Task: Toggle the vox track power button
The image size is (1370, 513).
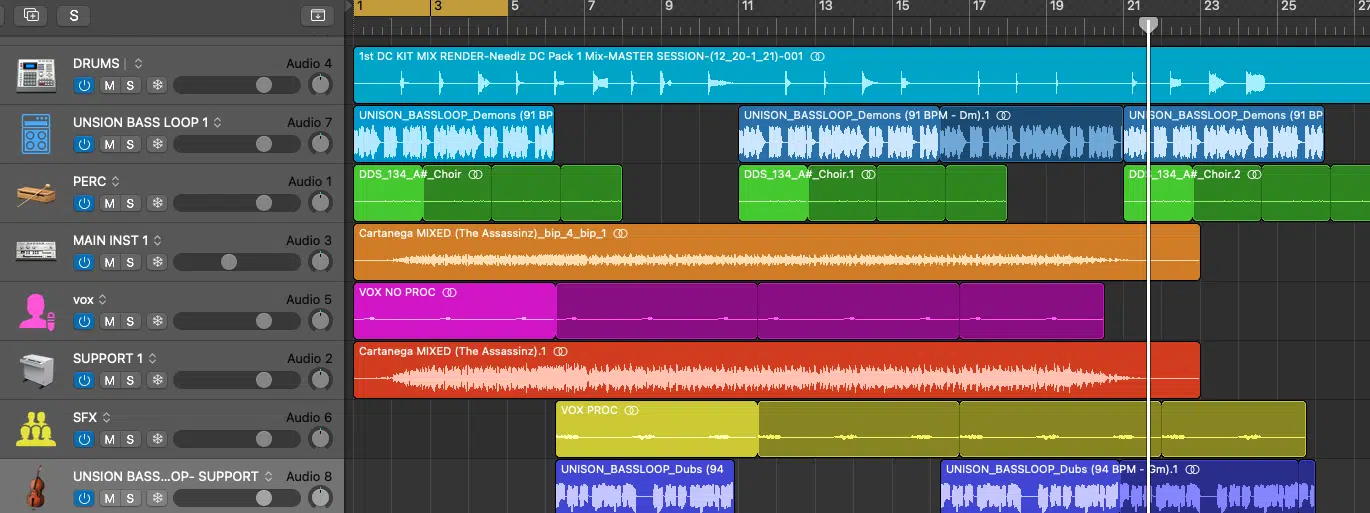Action: [x=84, y=321]
